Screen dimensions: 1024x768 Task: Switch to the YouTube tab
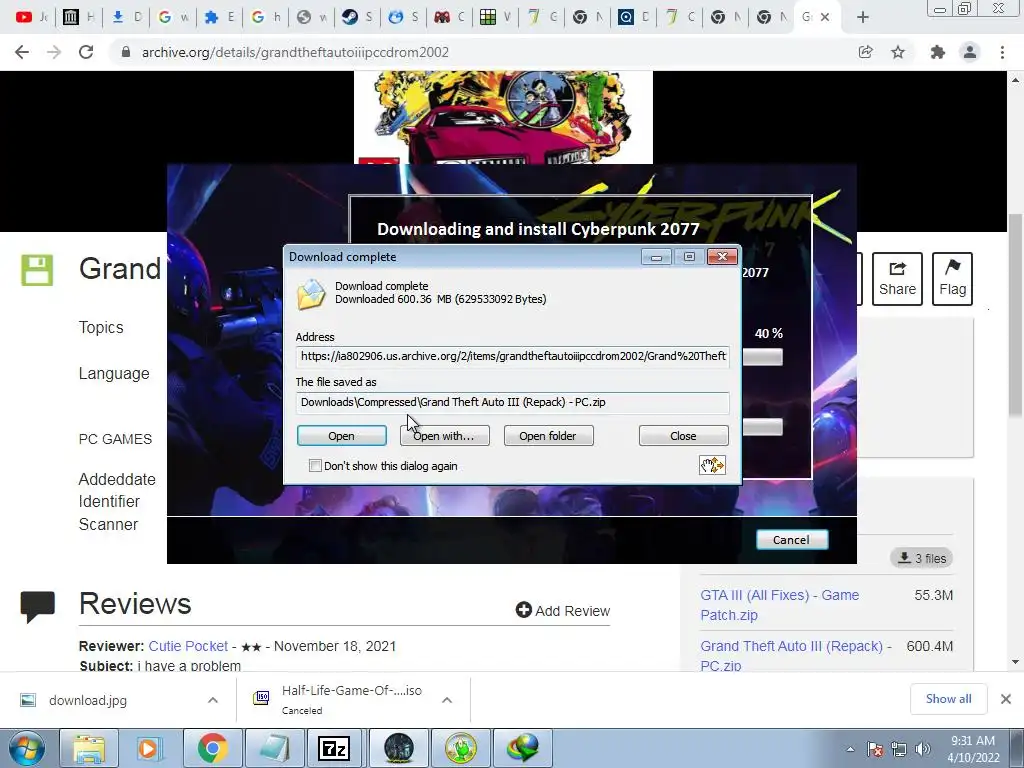(31, 18)
